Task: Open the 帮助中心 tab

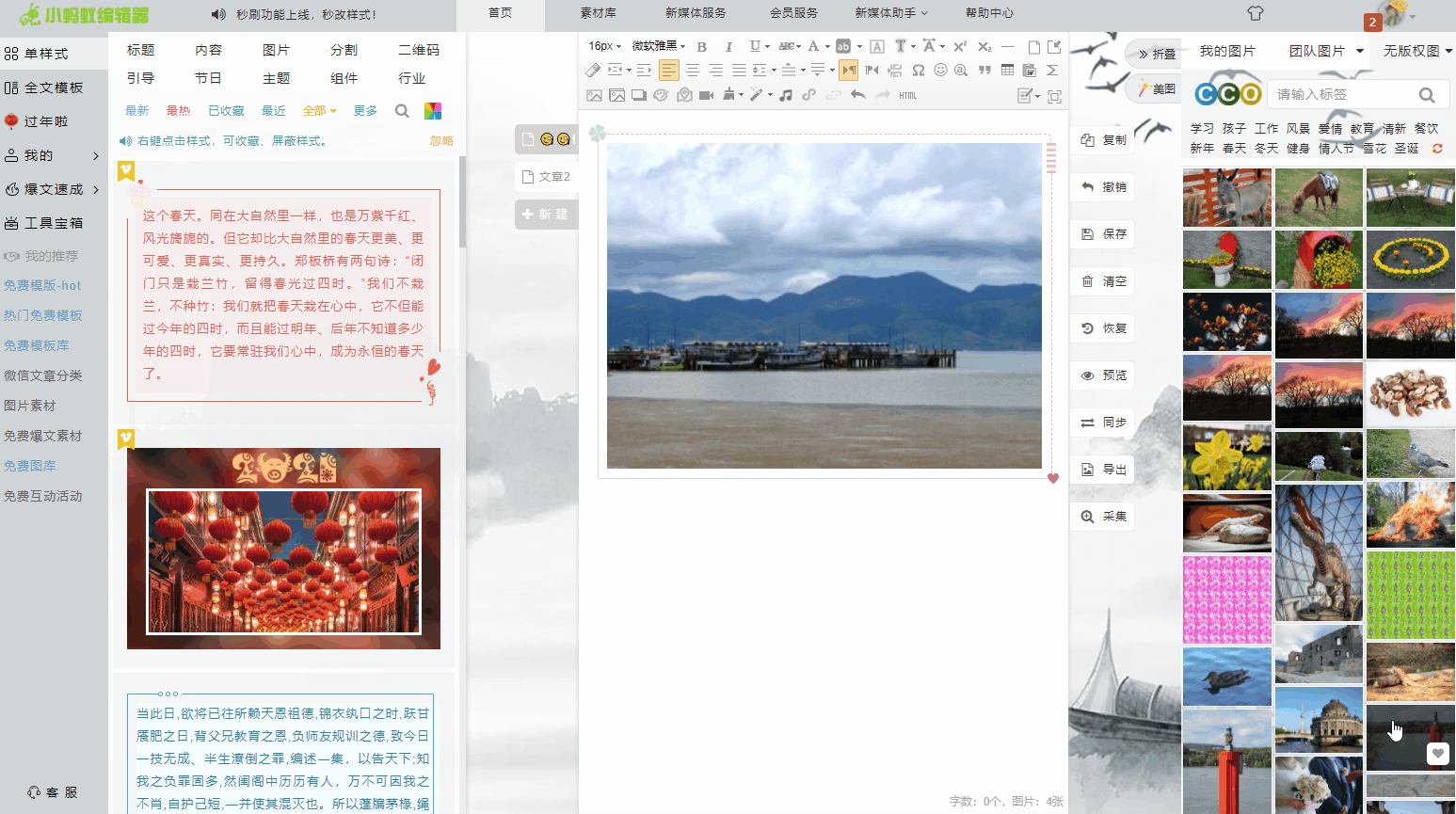Action: (989, 13)
